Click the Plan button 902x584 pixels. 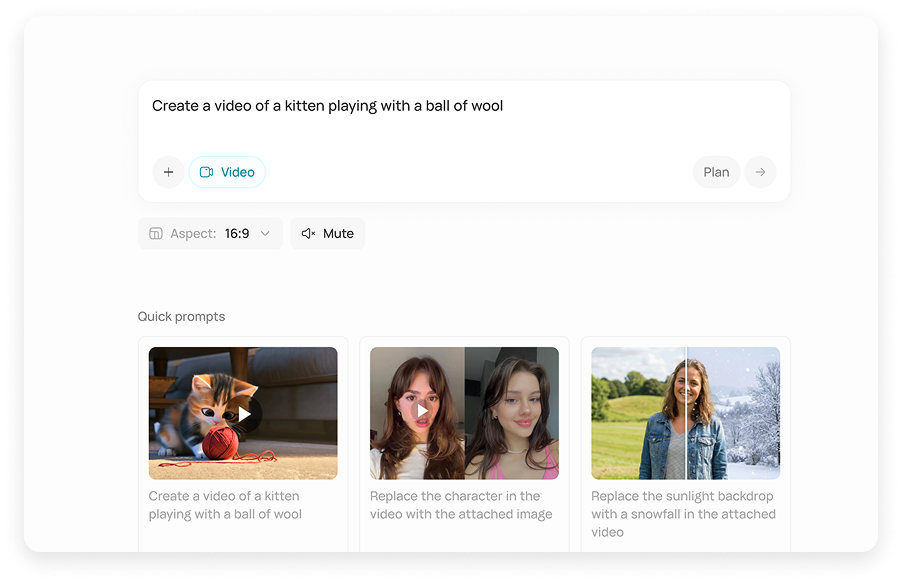click(716, 172)
